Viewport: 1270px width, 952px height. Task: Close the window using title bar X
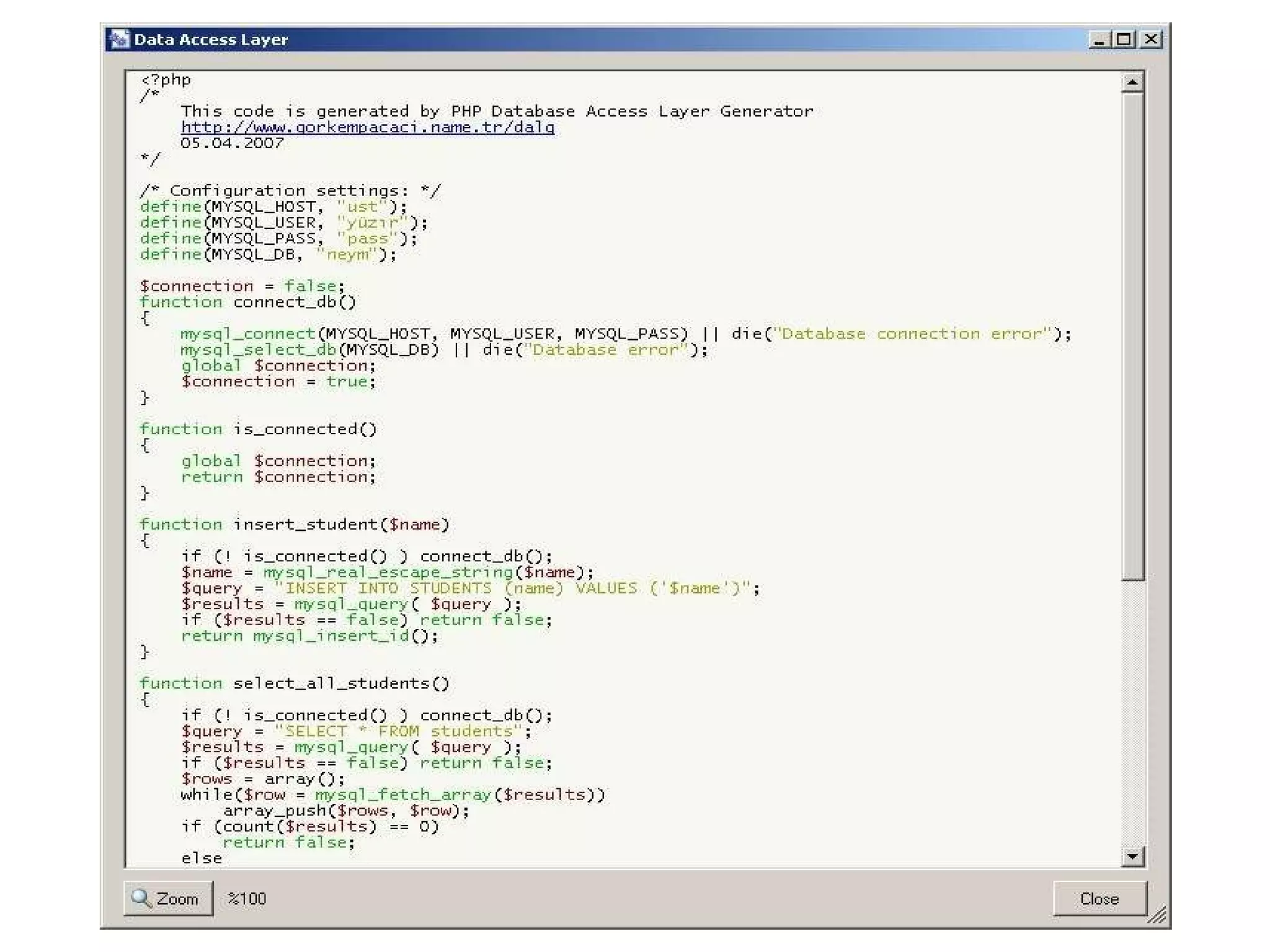(1151, 40)
